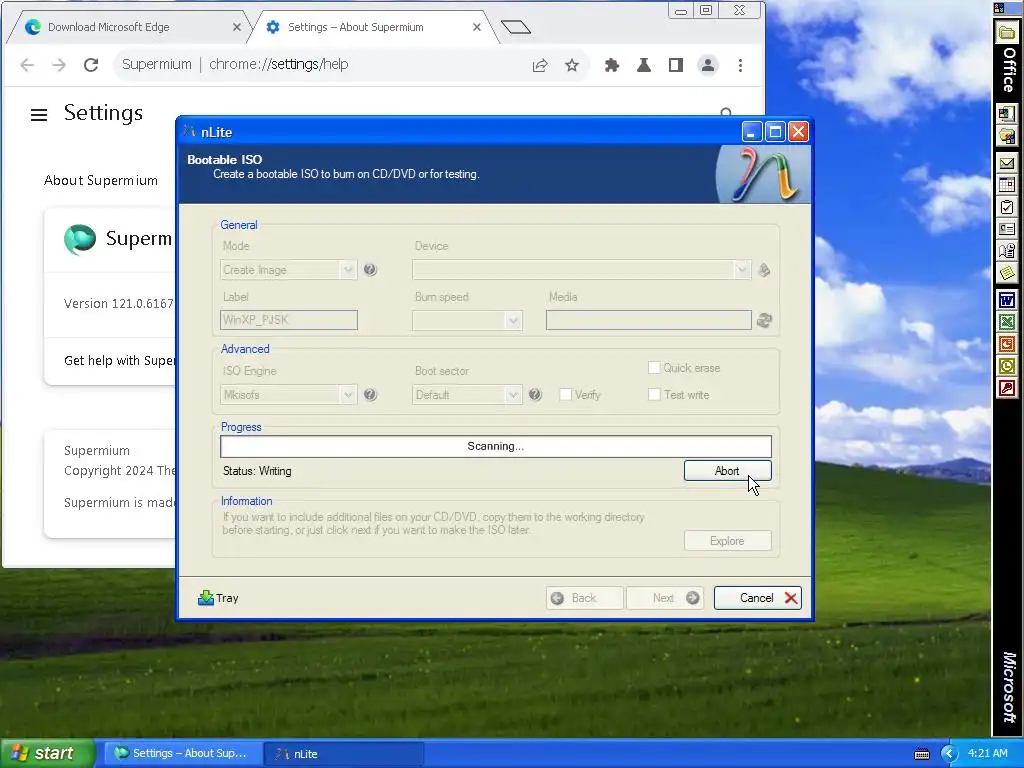
Task: Open New Office Document from shortcut bar
Action: coord(1006,114)
